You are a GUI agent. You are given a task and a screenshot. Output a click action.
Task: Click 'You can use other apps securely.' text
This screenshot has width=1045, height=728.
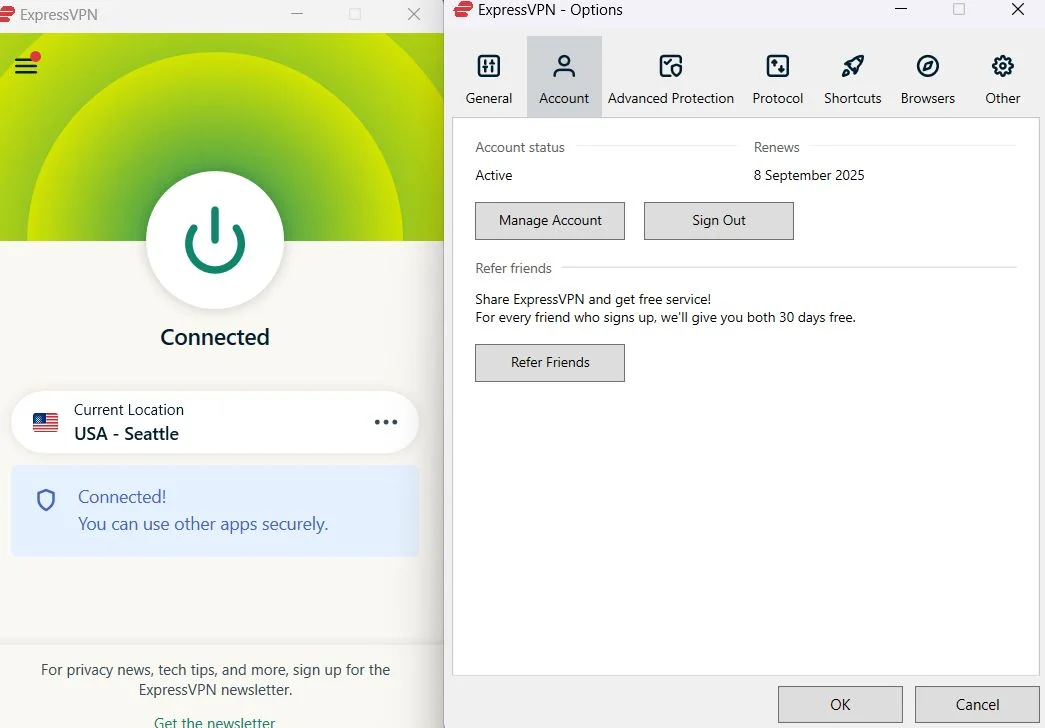coord(203,524)
